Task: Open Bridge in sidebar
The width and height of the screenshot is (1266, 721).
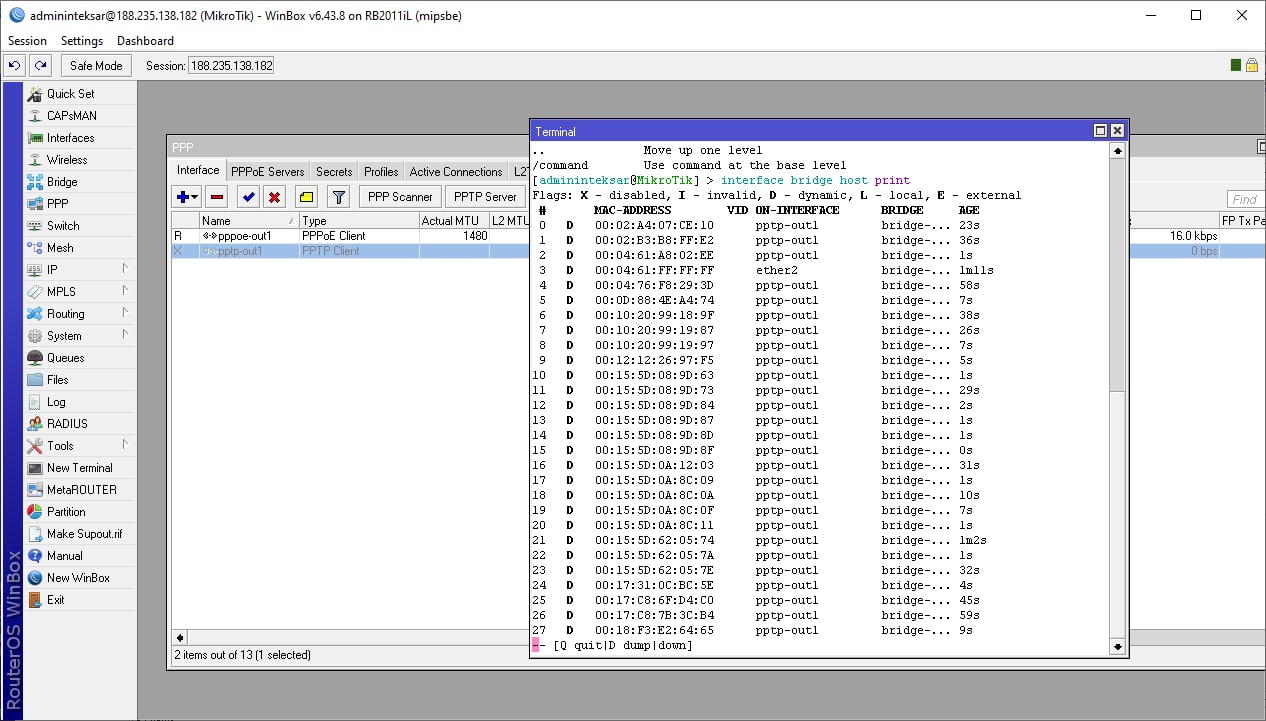Action: pyautogui.click(x=80, y=182)
